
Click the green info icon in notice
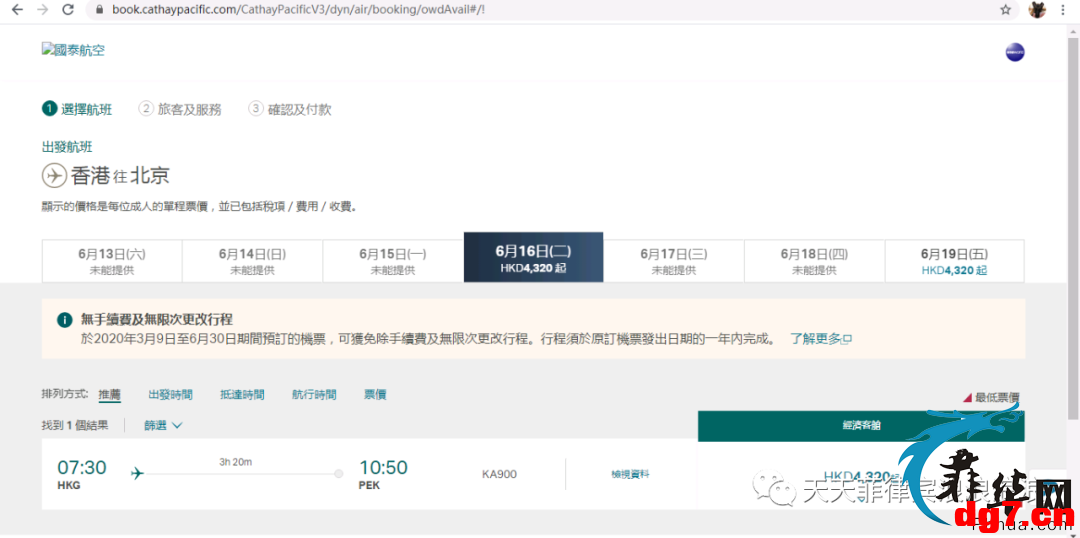coord(65,320)
